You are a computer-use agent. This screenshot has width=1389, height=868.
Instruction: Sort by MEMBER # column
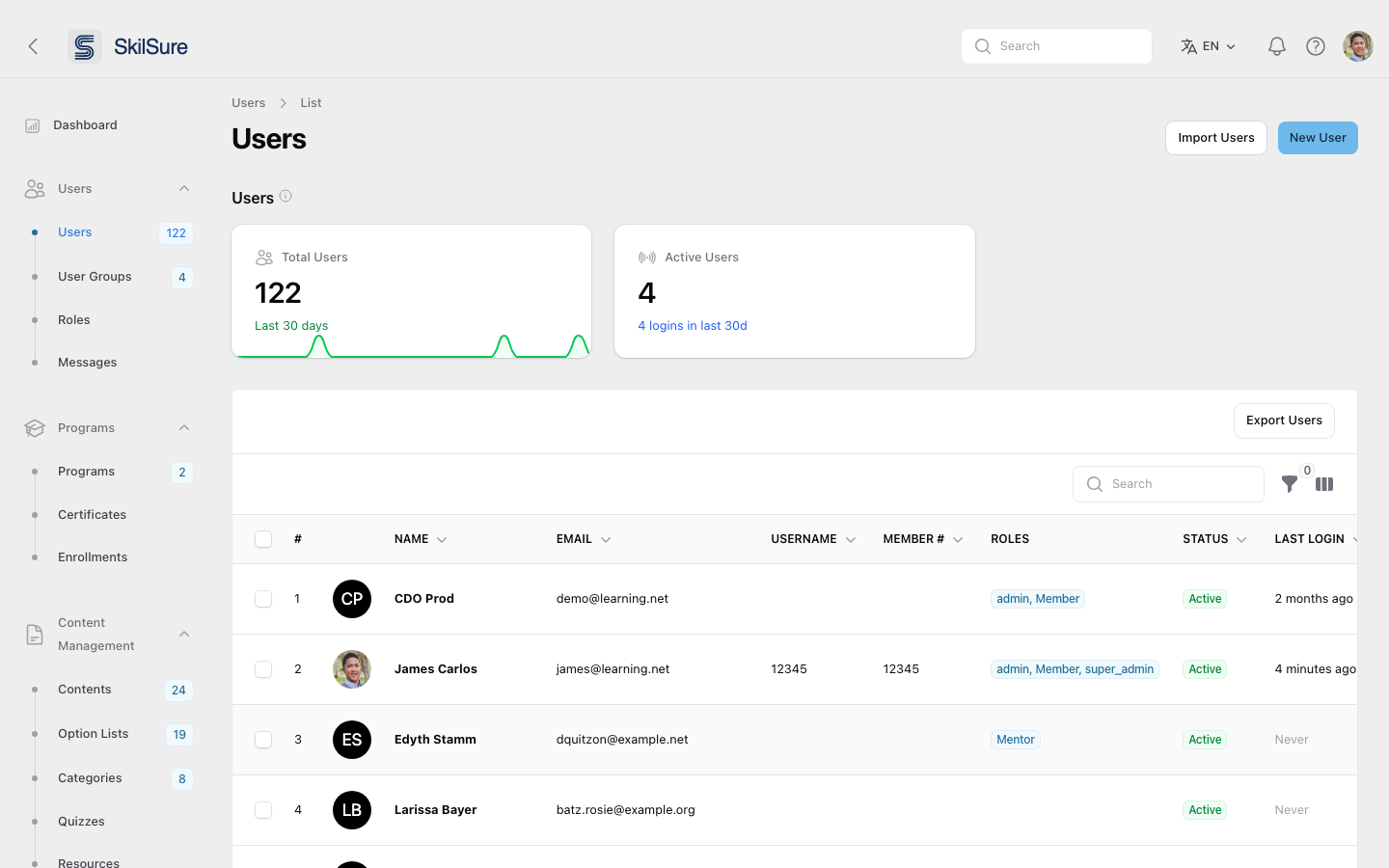923,539
